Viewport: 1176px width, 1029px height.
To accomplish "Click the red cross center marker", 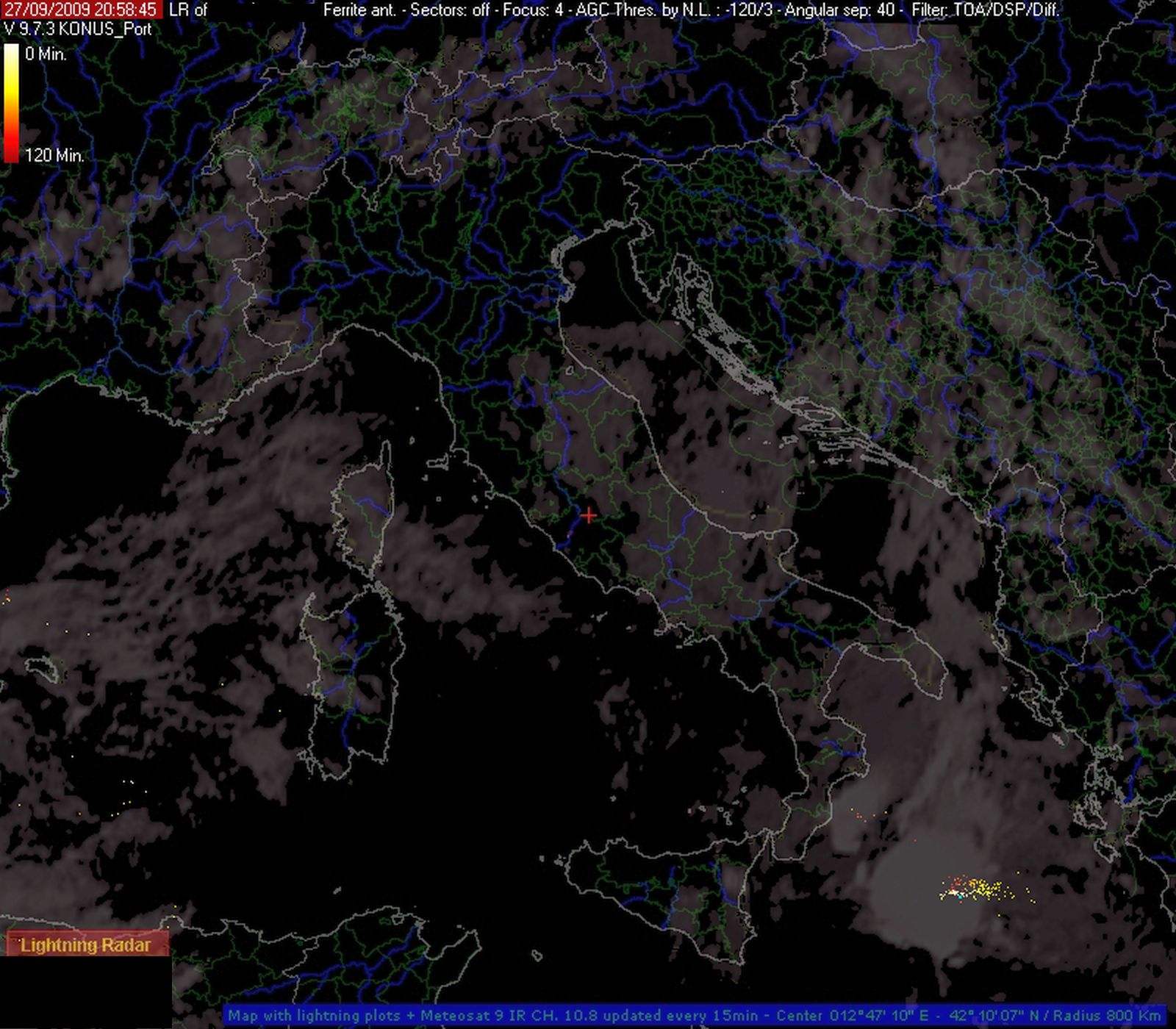I will [x=588, y=516].
